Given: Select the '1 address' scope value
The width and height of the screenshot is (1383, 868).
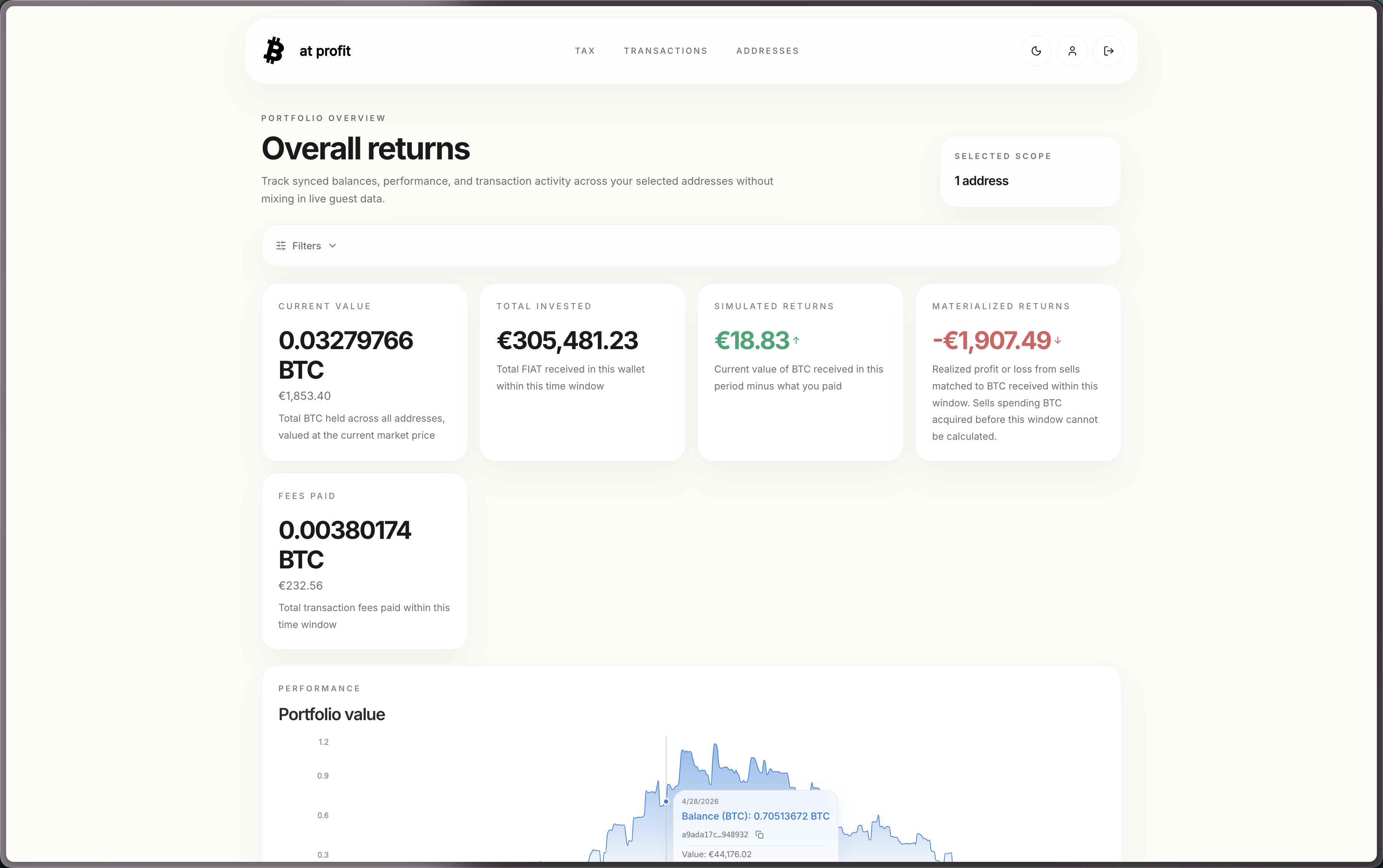Looking at the screenshot, I should coord(981,181).
